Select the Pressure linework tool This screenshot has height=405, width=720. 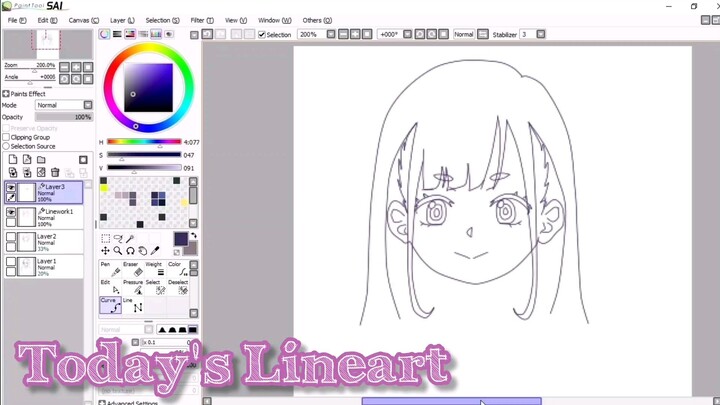pyautogui.click(x=133, y=287)
